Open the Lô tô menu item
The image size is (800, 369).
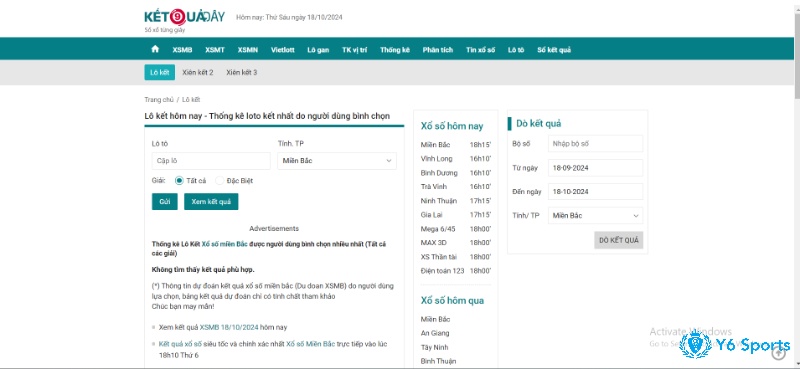coord(516,50)
